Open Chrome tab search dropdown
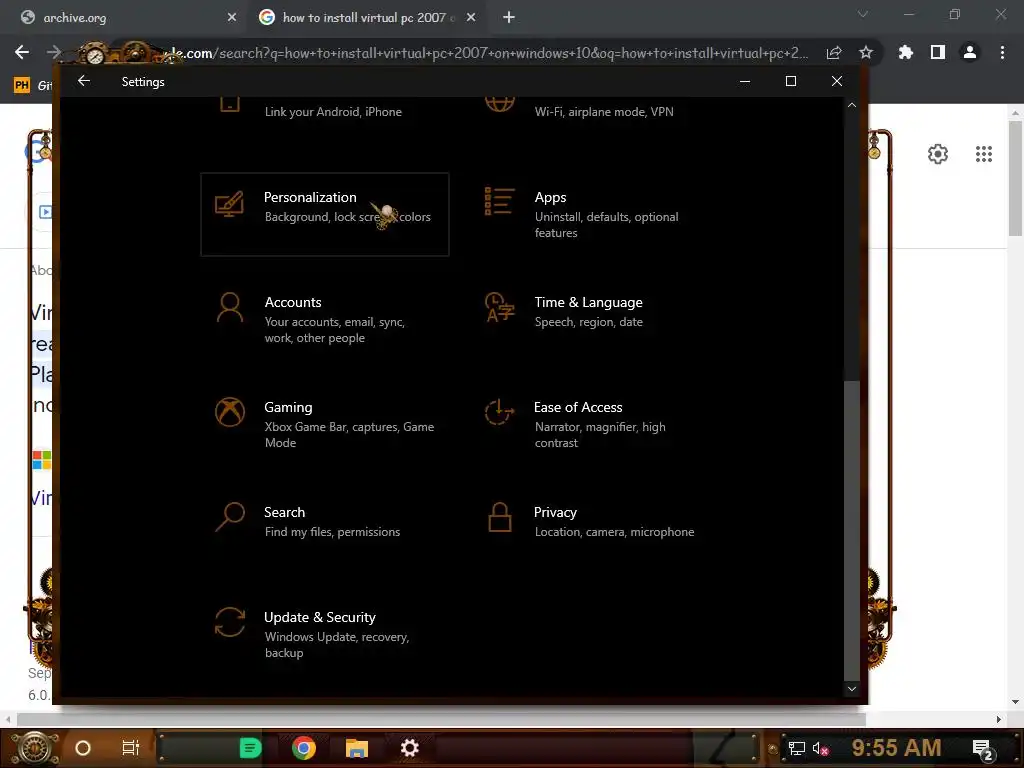Image resolution: width=1024 pixels, height=768 pixels. (863, 14)
